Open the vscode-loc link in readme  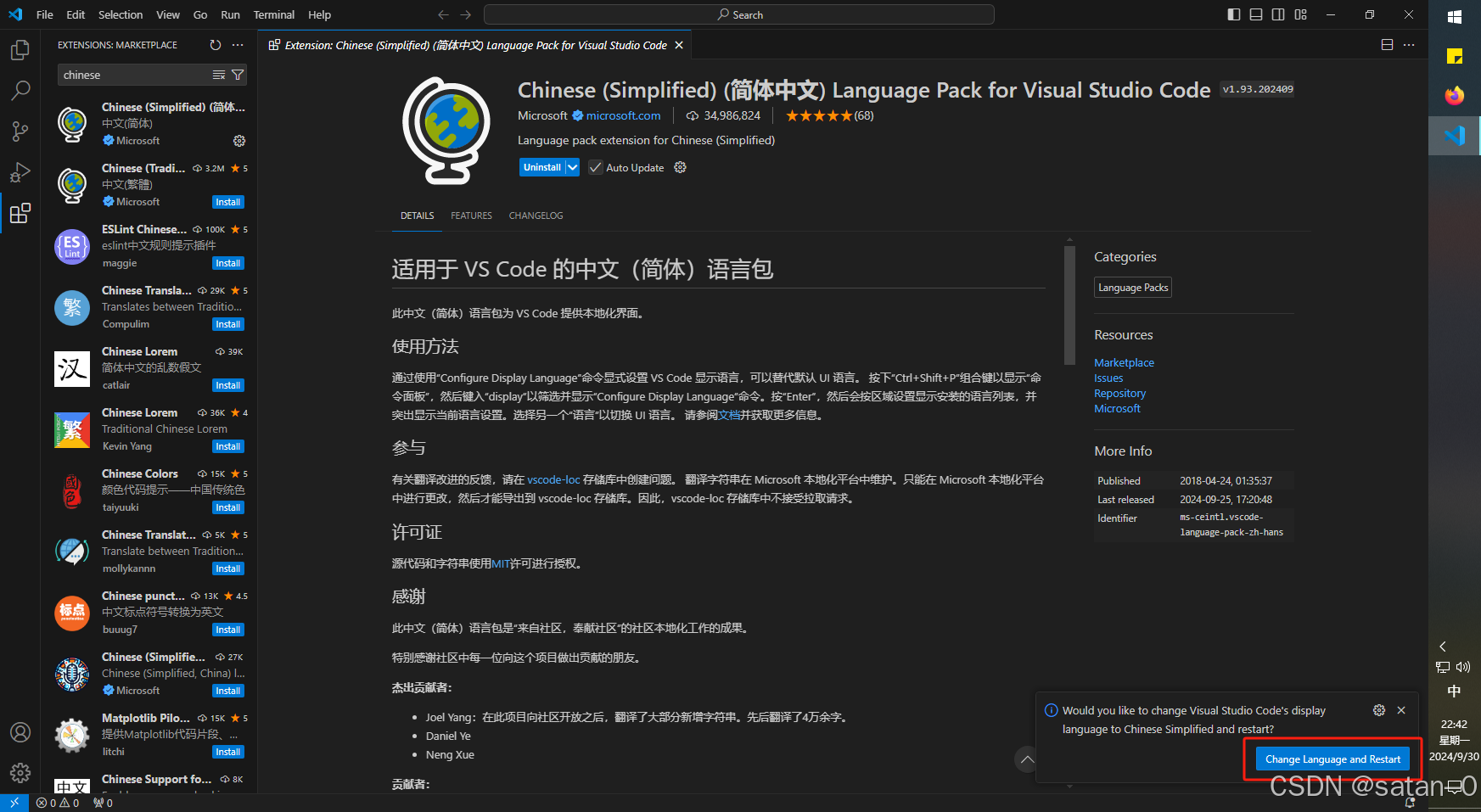[553, 479]
